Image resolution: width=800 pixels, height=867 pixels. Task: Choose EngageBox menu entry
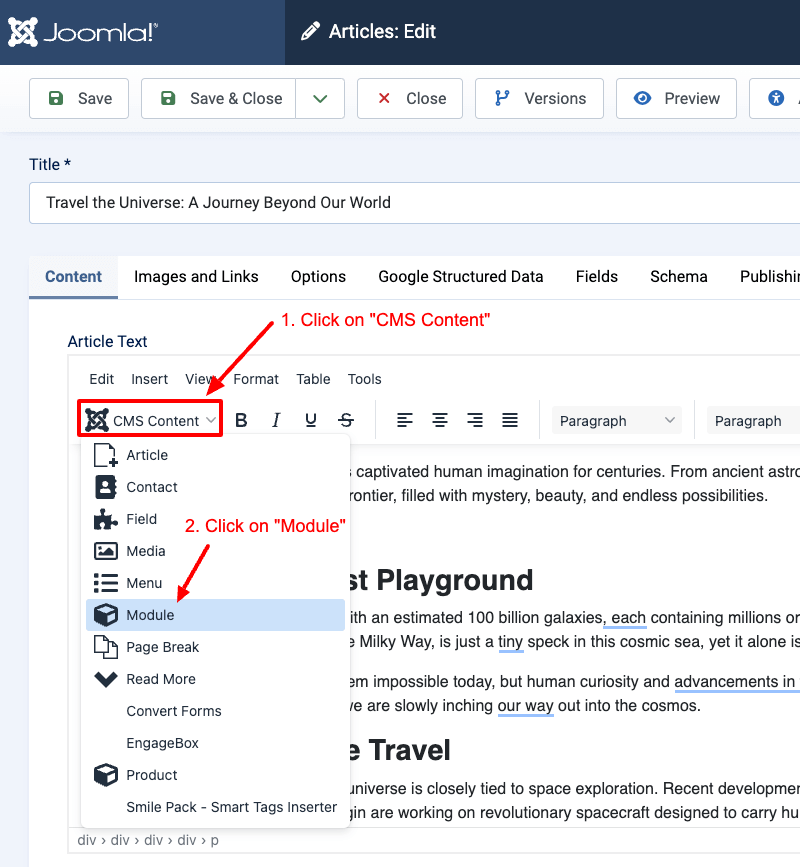tap(216, 743)
